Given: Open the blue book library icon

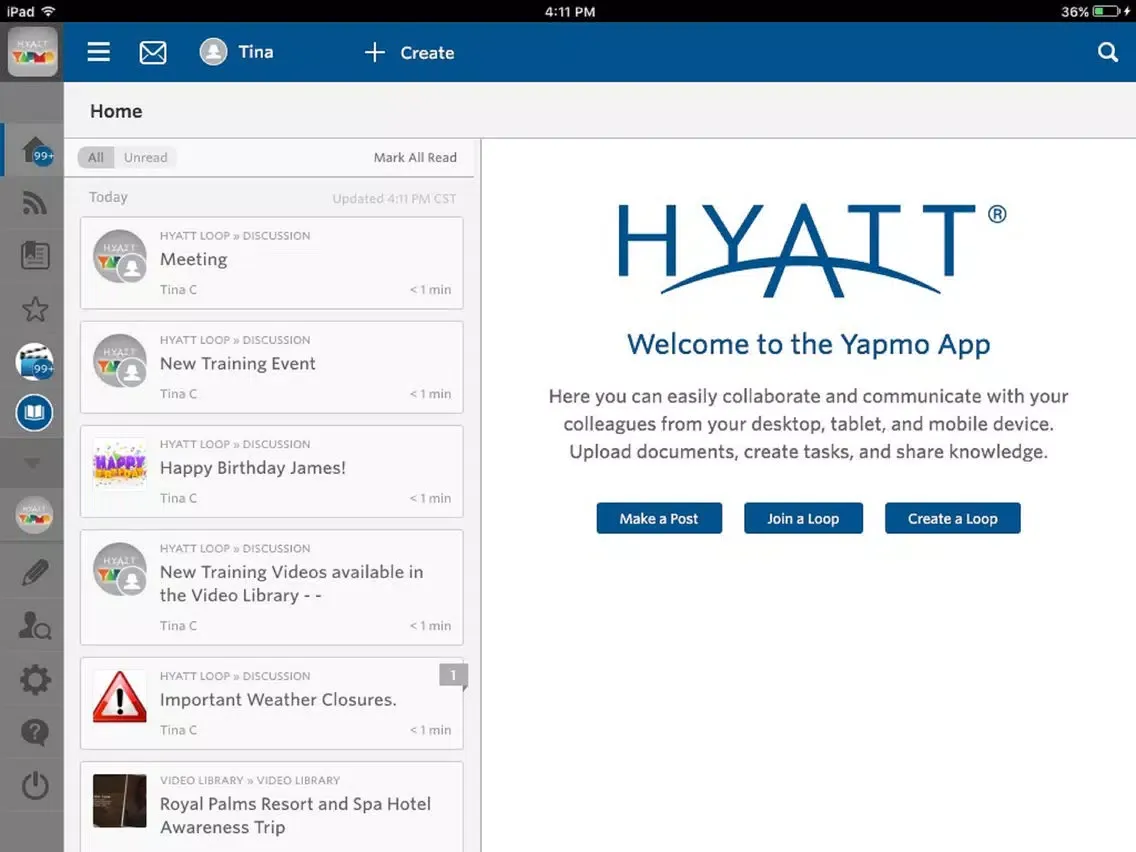Looking at the screenshot, I should point(34,413).
